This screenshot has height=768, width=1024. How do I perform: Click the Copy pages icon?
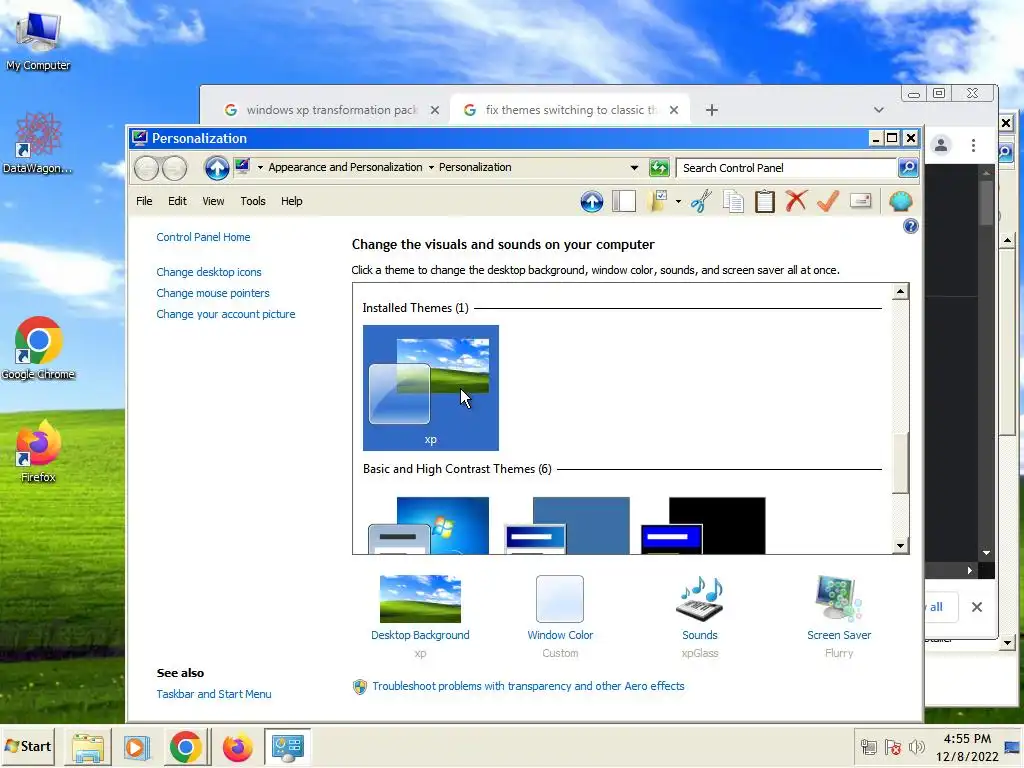coord(733,201)
